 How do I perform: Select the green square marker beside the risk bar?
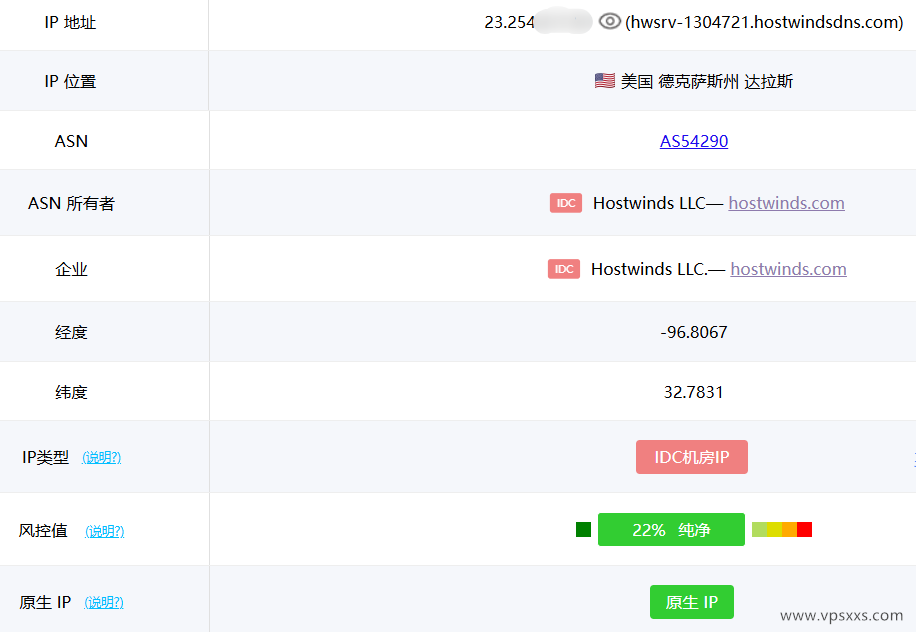tap(582, 530)
